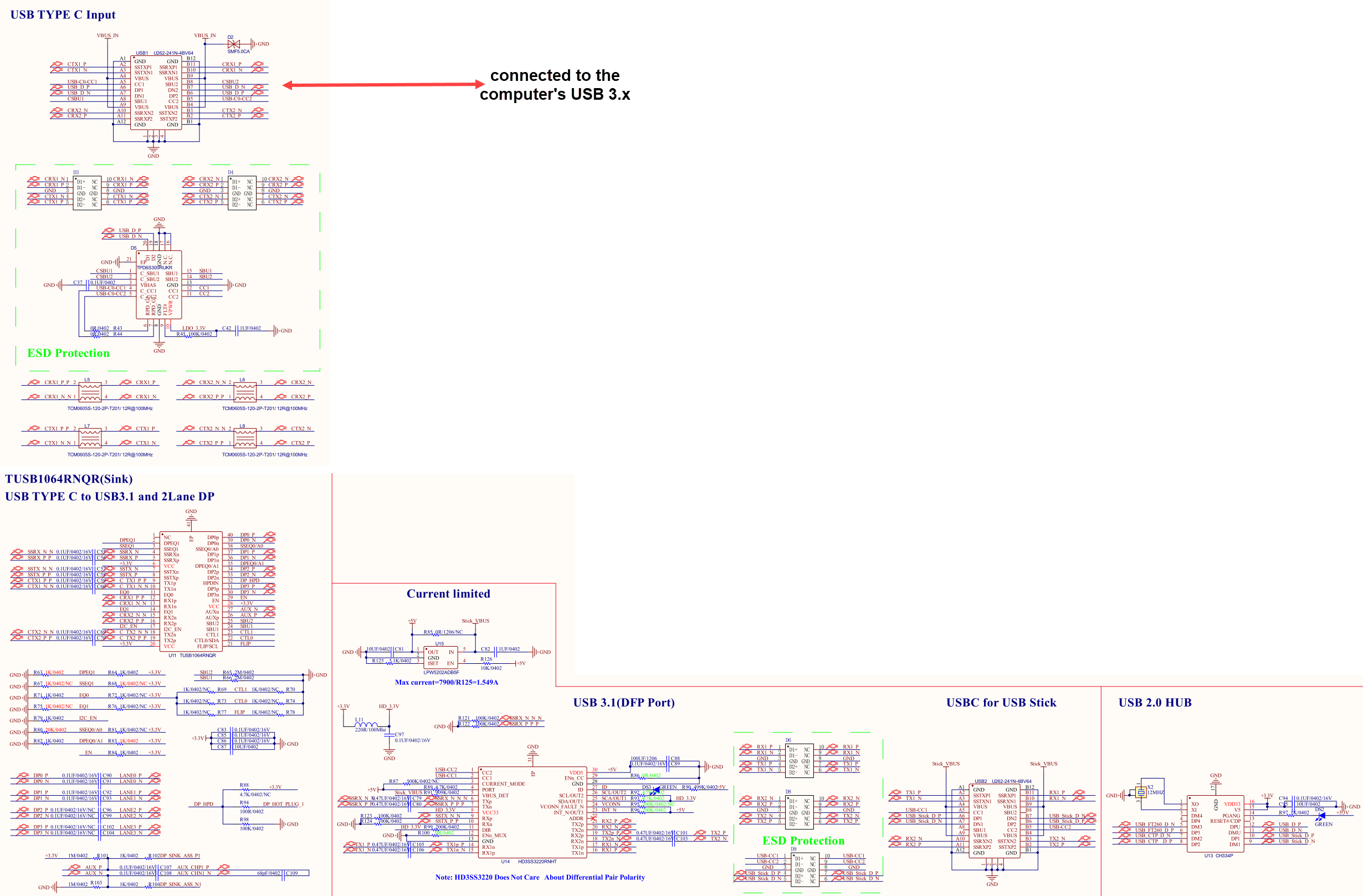
Task: Click the 'USB TYPE C Input' section title
Action: [63, 14]
